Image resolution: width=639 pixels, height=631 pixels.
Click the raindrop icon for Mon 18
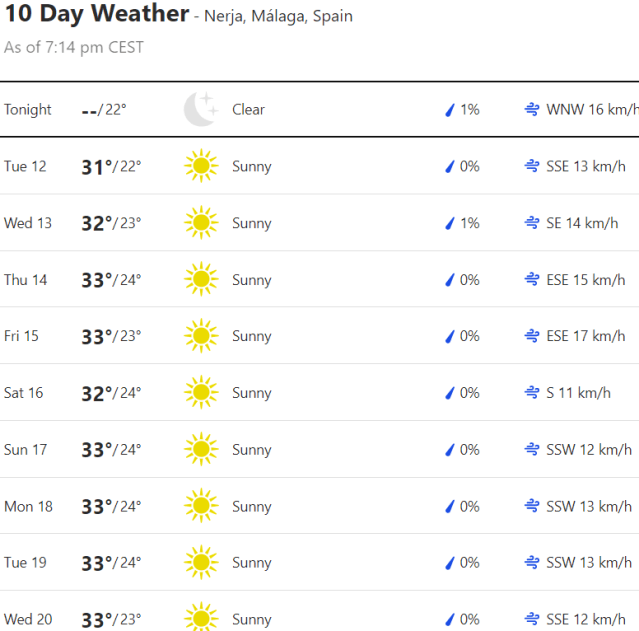coord(450,506)
